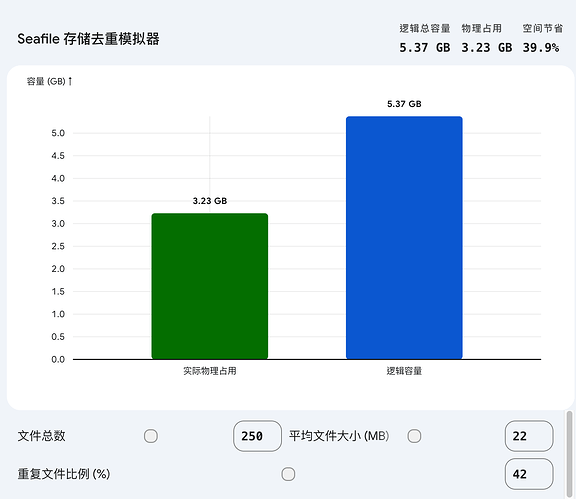Click the 4.0 y-axis tick label
576x499 pixels.
point(58,178)
